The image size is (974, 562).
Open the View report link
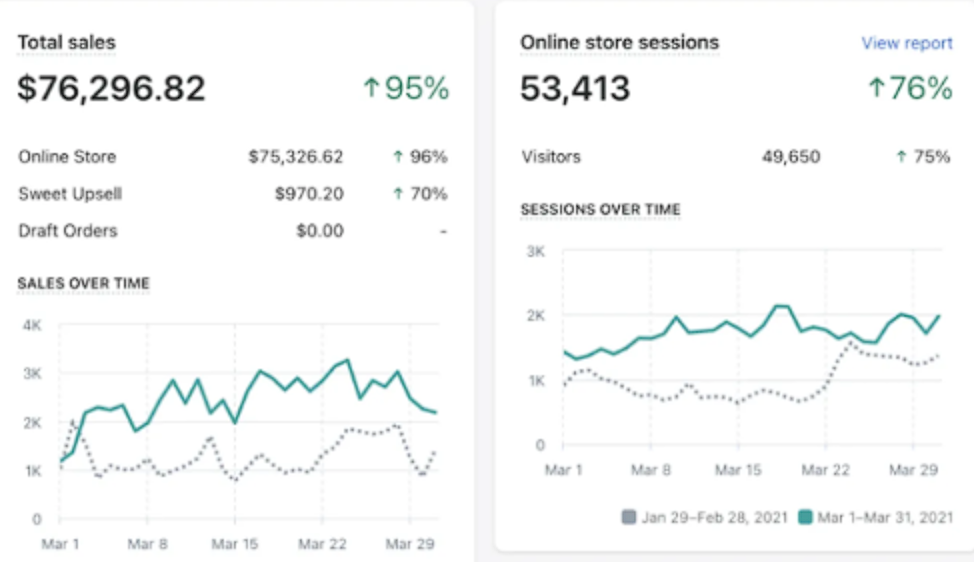[906, 43]
